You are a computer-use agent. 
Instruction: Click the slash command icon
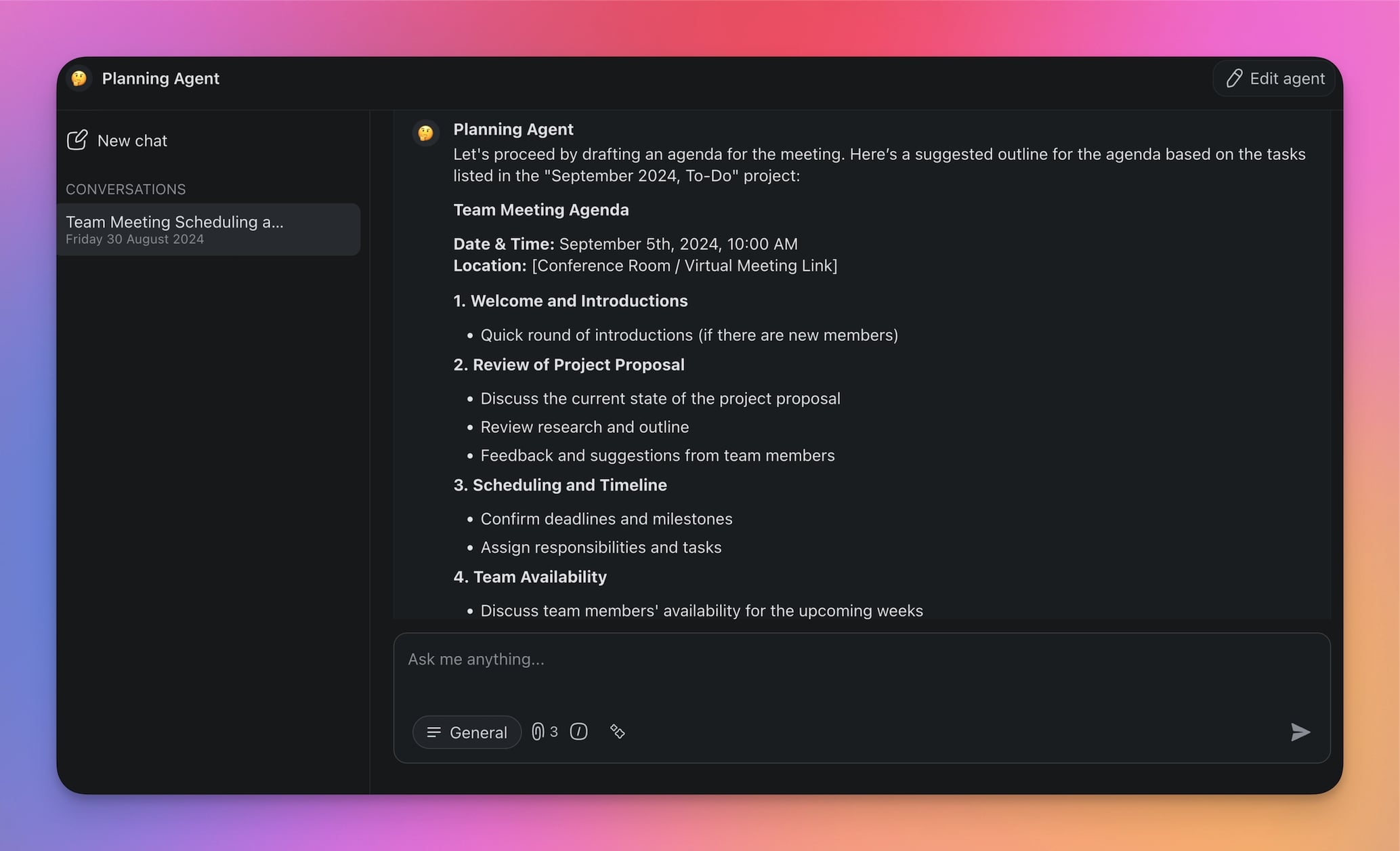[x=578, y=732]
